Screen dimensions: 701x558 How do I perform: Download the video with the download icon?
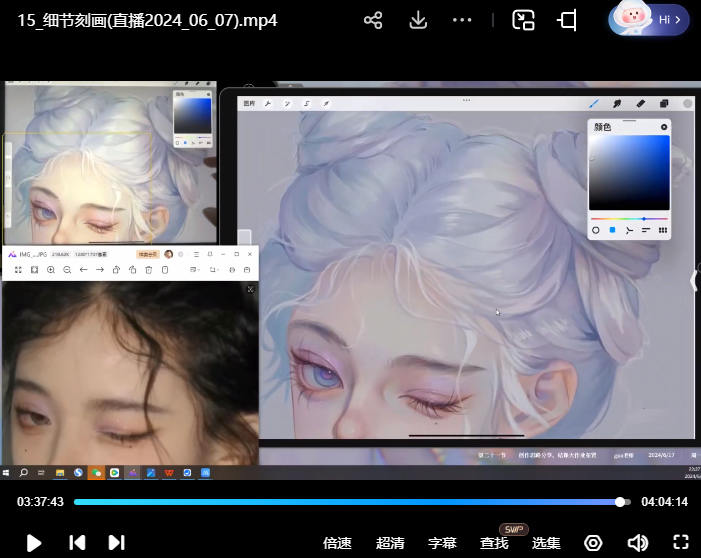click(x=419, y=20)
